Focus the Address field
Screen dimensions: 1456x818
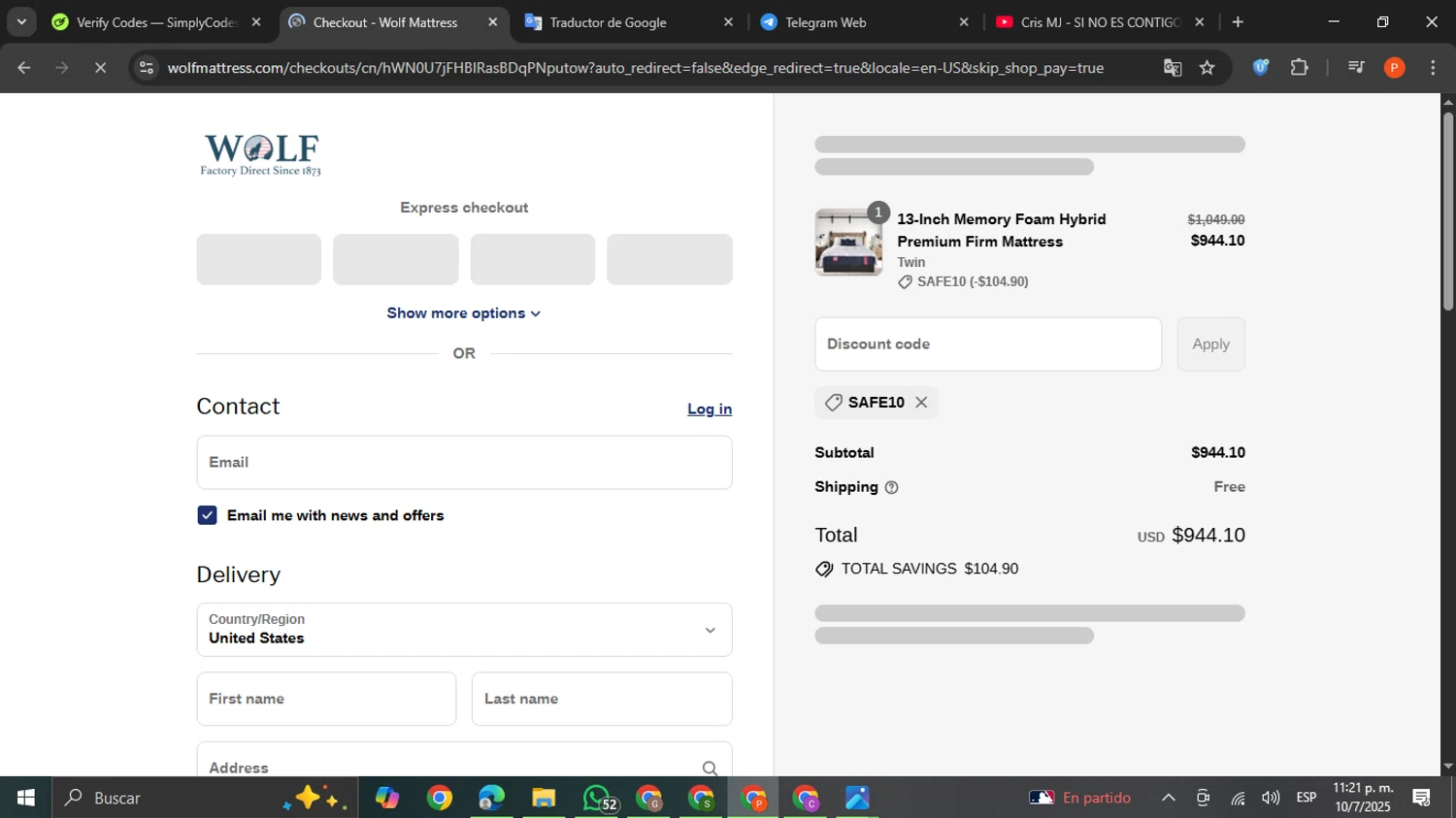[x=464, y=760]
